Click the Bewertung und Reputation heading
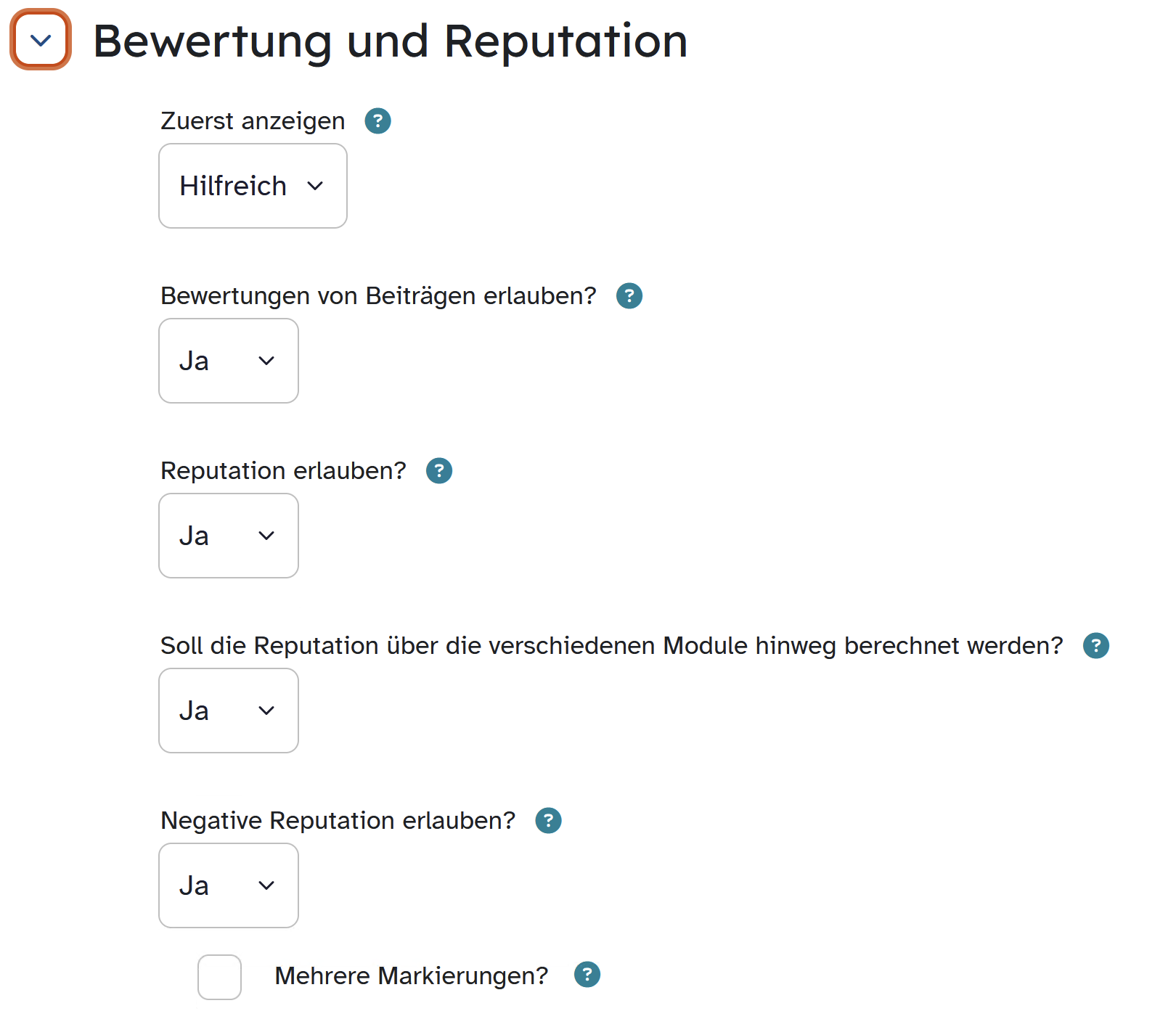1176x1019 pixels. pyautogui.click(x=390, y=41)
